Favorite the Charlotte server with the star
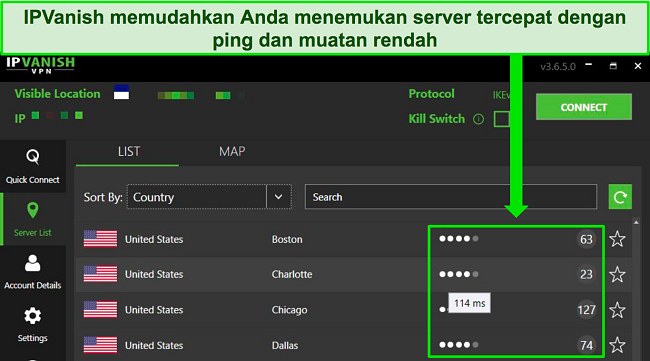This screenshot has width=650, height=361. tap(617, 274)
